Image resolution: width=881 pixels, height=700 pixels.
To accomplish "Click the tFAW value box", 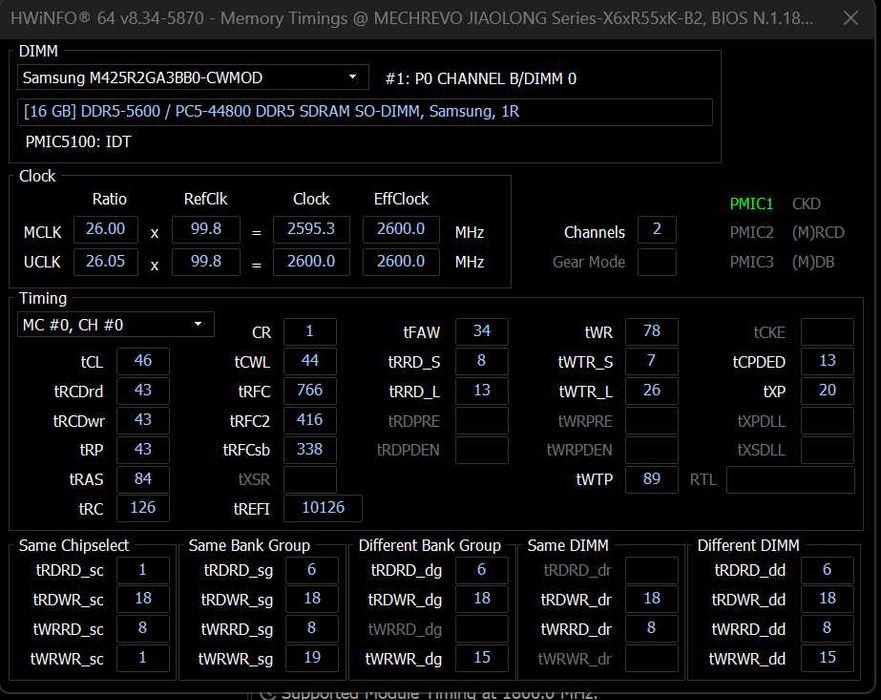I will tap(481, 331).
